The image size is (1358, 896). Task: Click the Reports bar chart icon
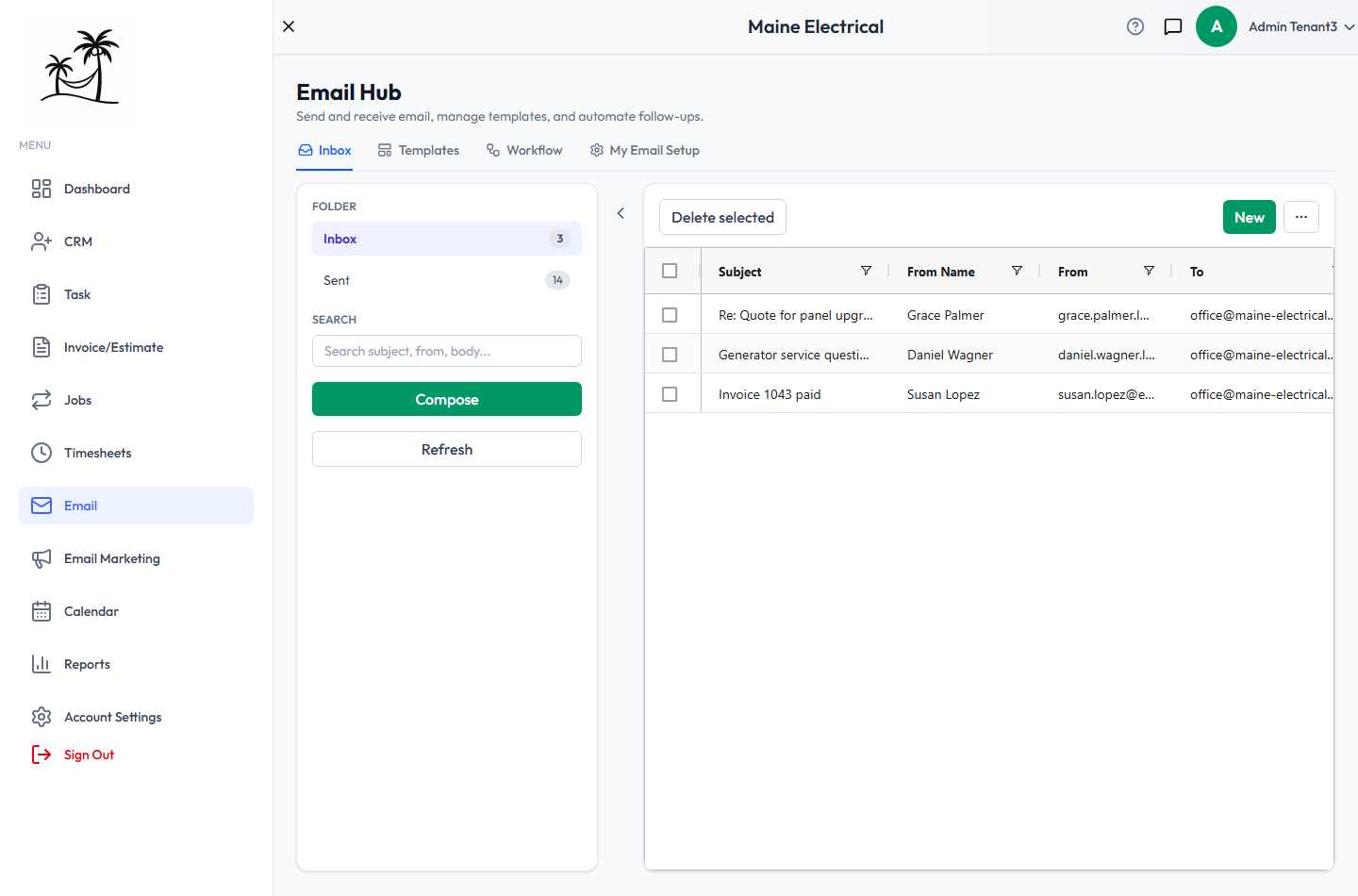(41, 664)
